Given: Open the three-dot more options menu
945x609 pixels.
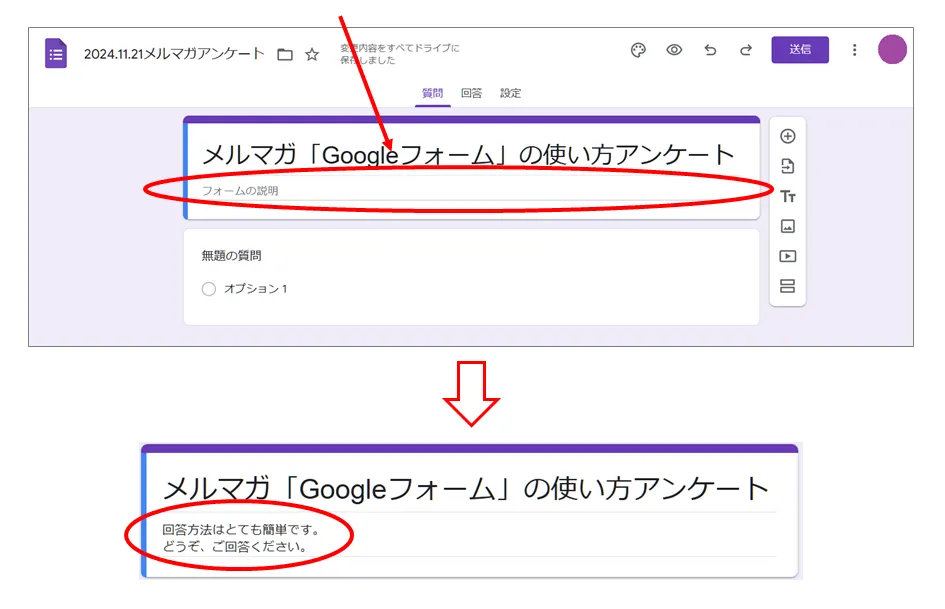Looking at the screenshot, I should coord(854,50).
